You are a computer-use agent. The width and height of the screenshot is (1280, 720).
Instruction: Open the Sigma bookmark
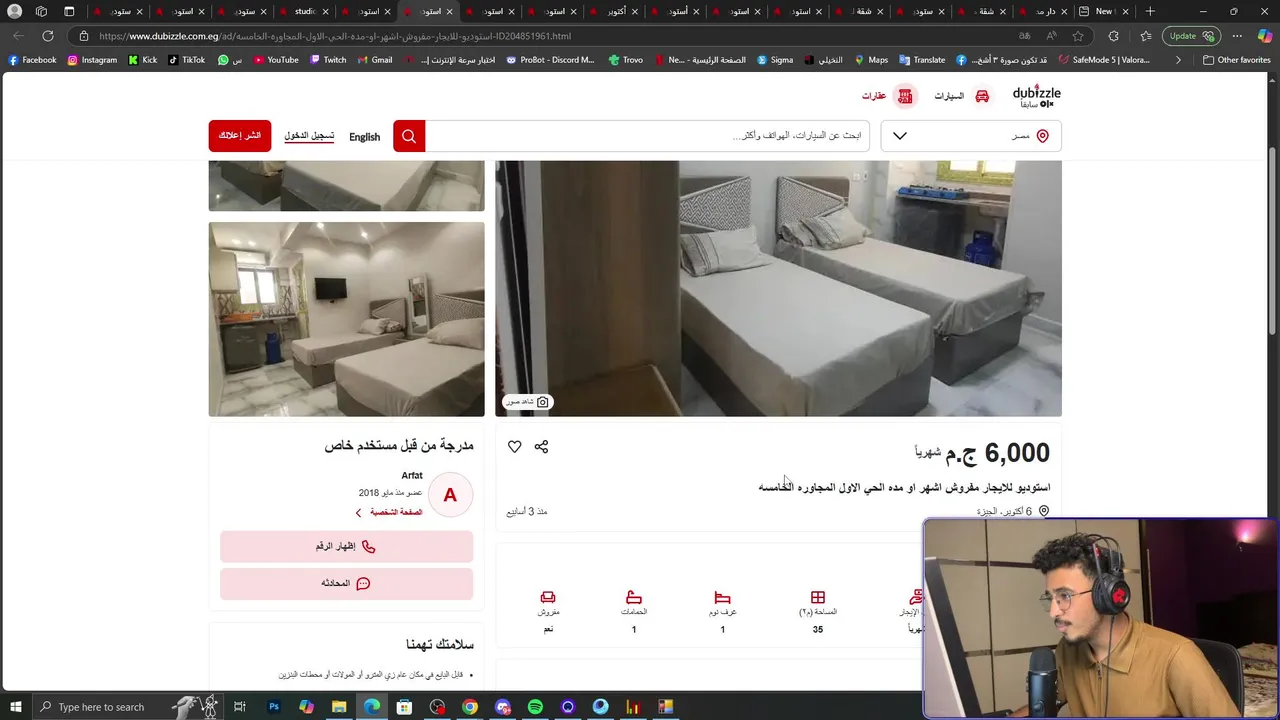774,60
